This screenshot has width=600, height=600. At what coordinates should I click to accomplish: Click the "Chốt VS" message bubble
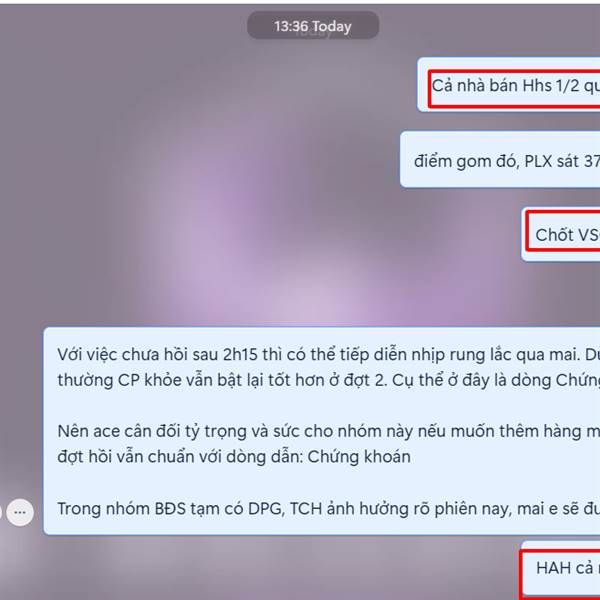pos(561,235)
